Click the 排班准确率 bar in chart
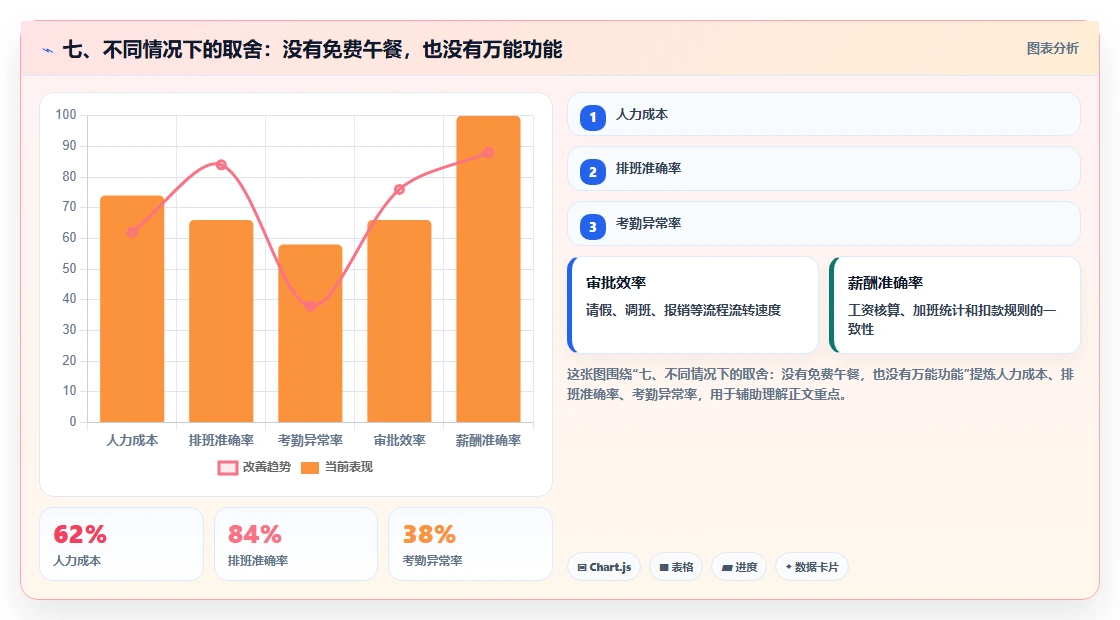The width and height of the screenshot is (1120, 620). pyautogui.click(x=221, y=321)
